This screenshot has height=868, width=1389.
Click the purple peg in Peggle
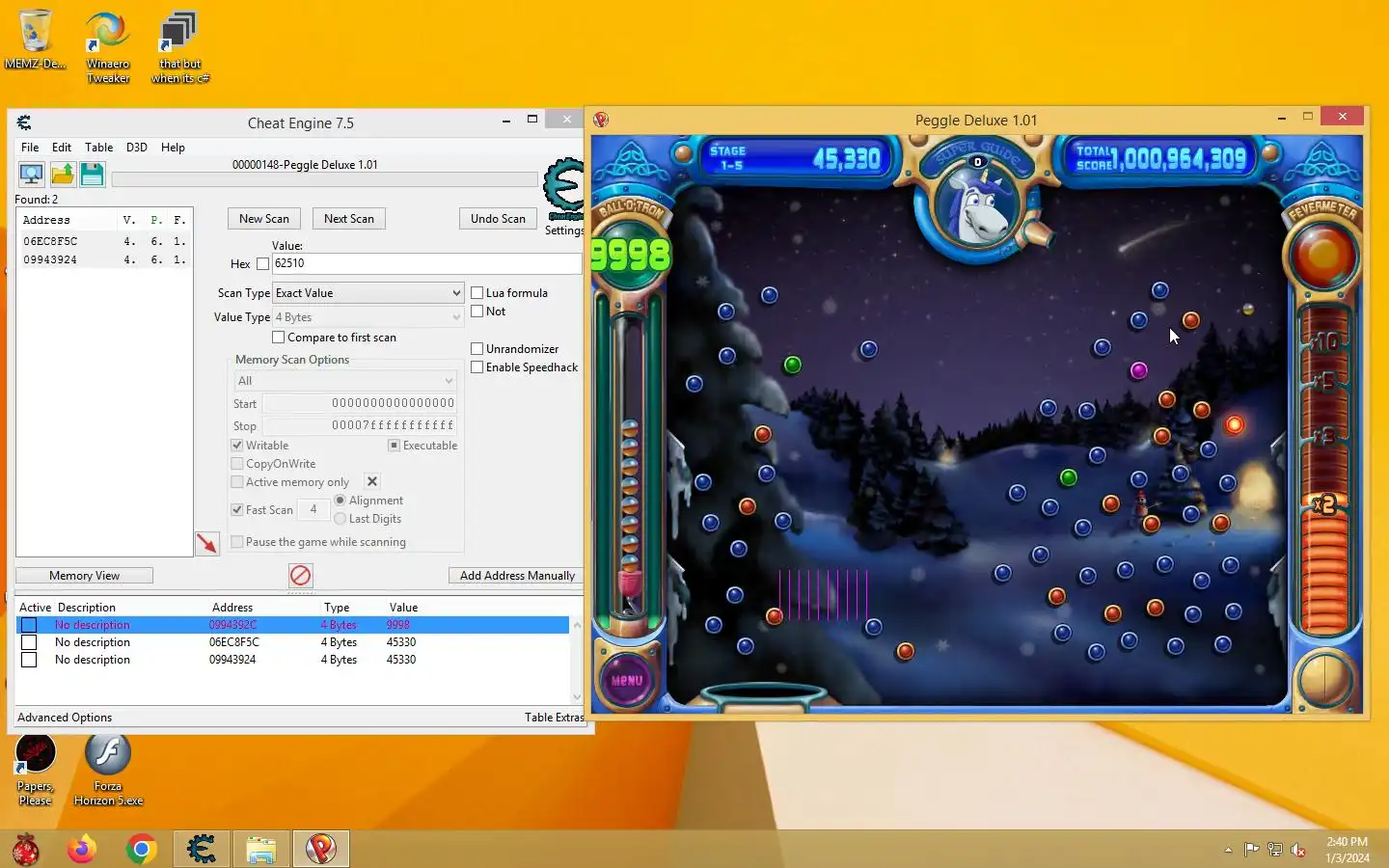click(x=1139, y=370)
